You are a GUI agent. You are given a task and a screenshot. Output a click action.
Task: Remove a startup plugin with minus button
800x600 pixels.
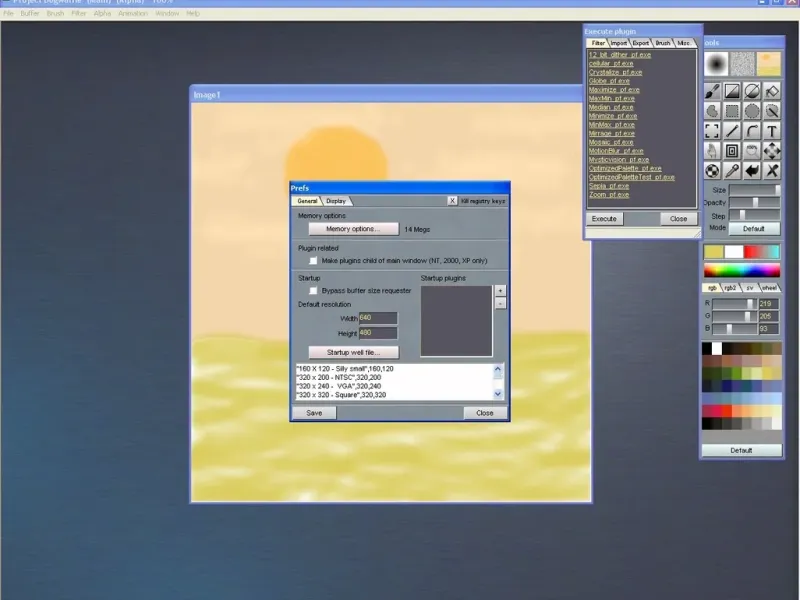pyautogui.click(x=500, y=304)
